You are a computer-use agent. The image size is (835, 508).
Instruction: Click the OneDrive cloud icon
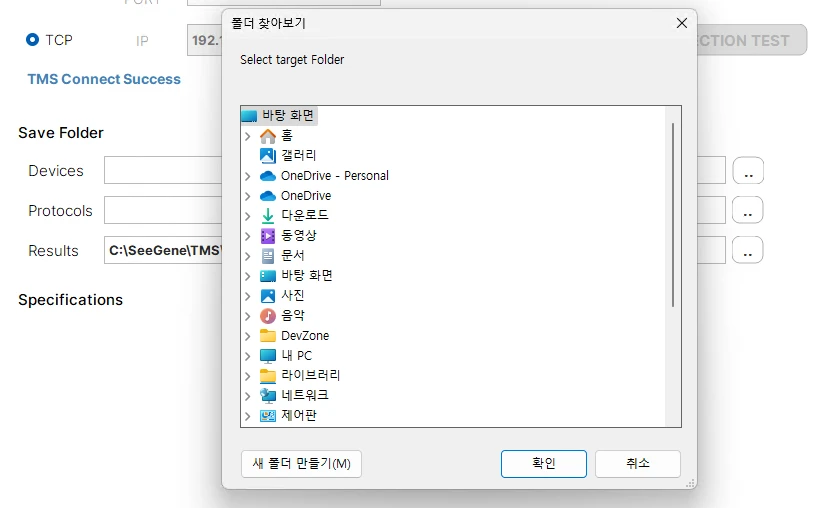tap(268, 196)
